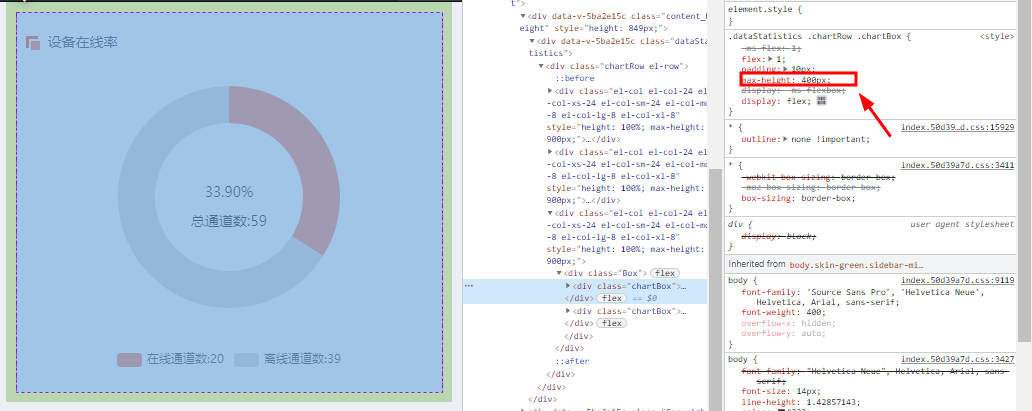This screenshot has width=1032, height=411.
Task: Click the box-sizing: border-box declaration
Action: (x=798, y=198)
